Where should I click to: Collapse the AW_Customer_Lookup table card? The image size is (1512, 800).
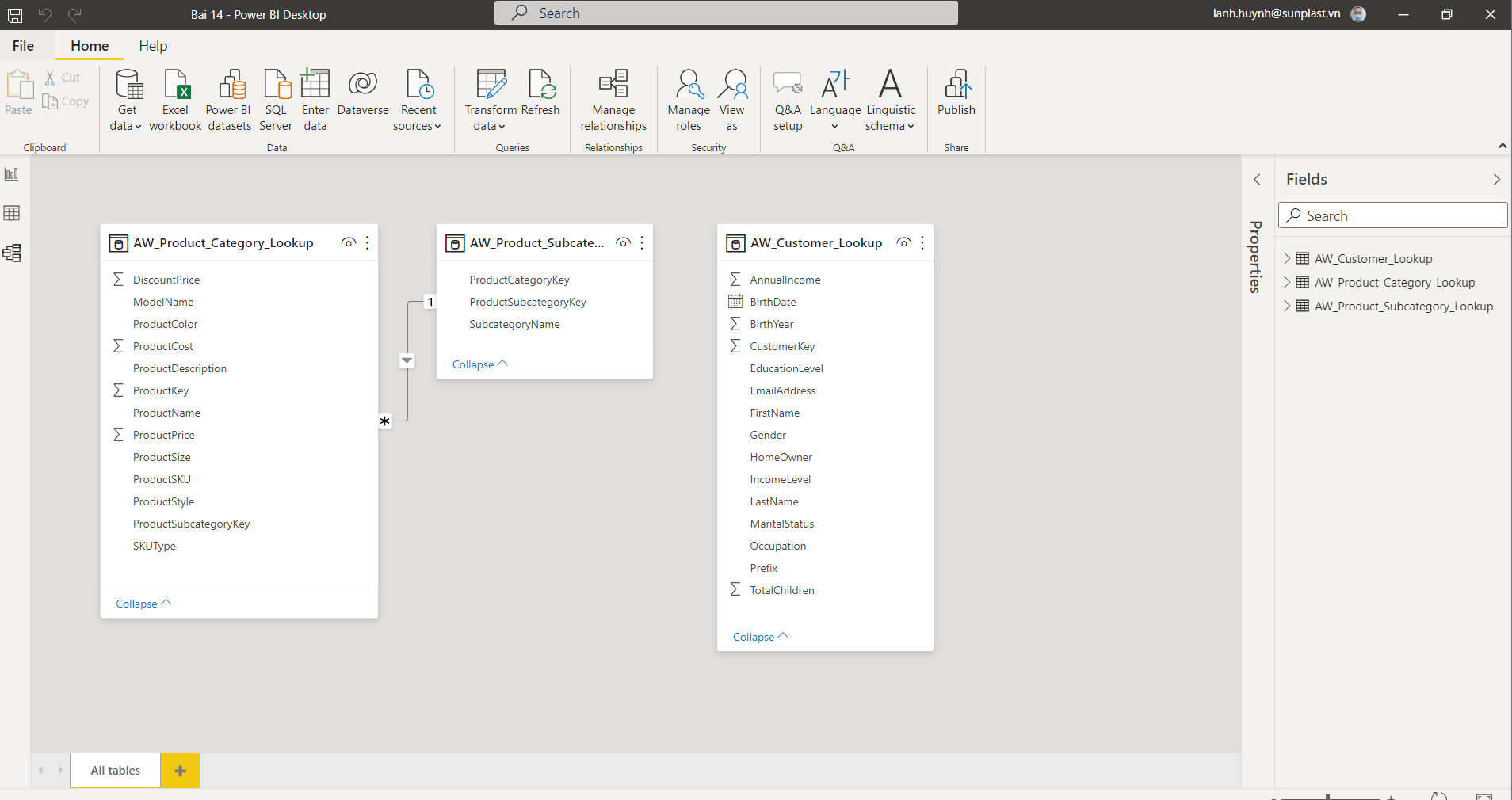[761, 637]
